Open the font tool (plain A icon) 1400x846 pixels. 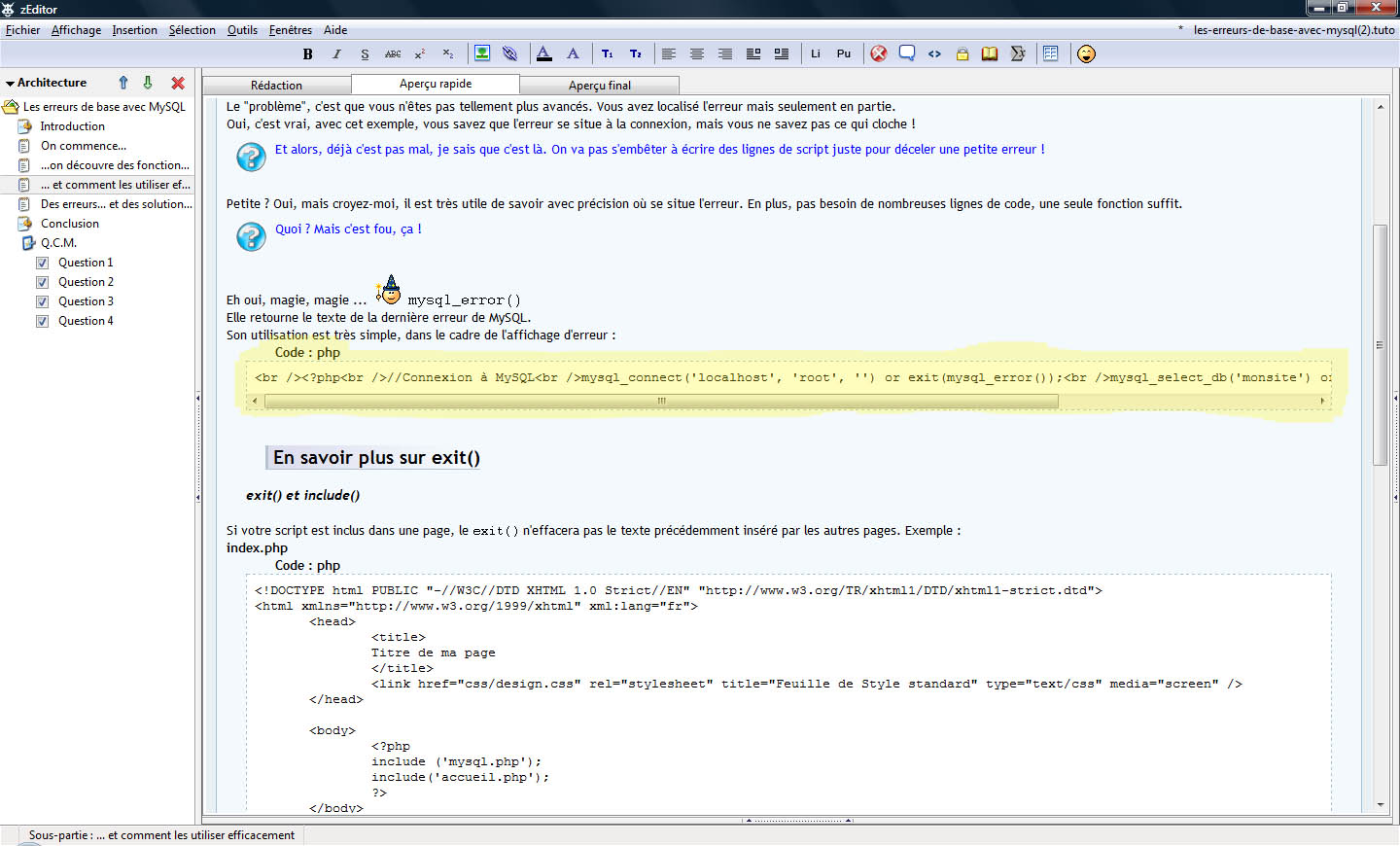pos(573,53)
